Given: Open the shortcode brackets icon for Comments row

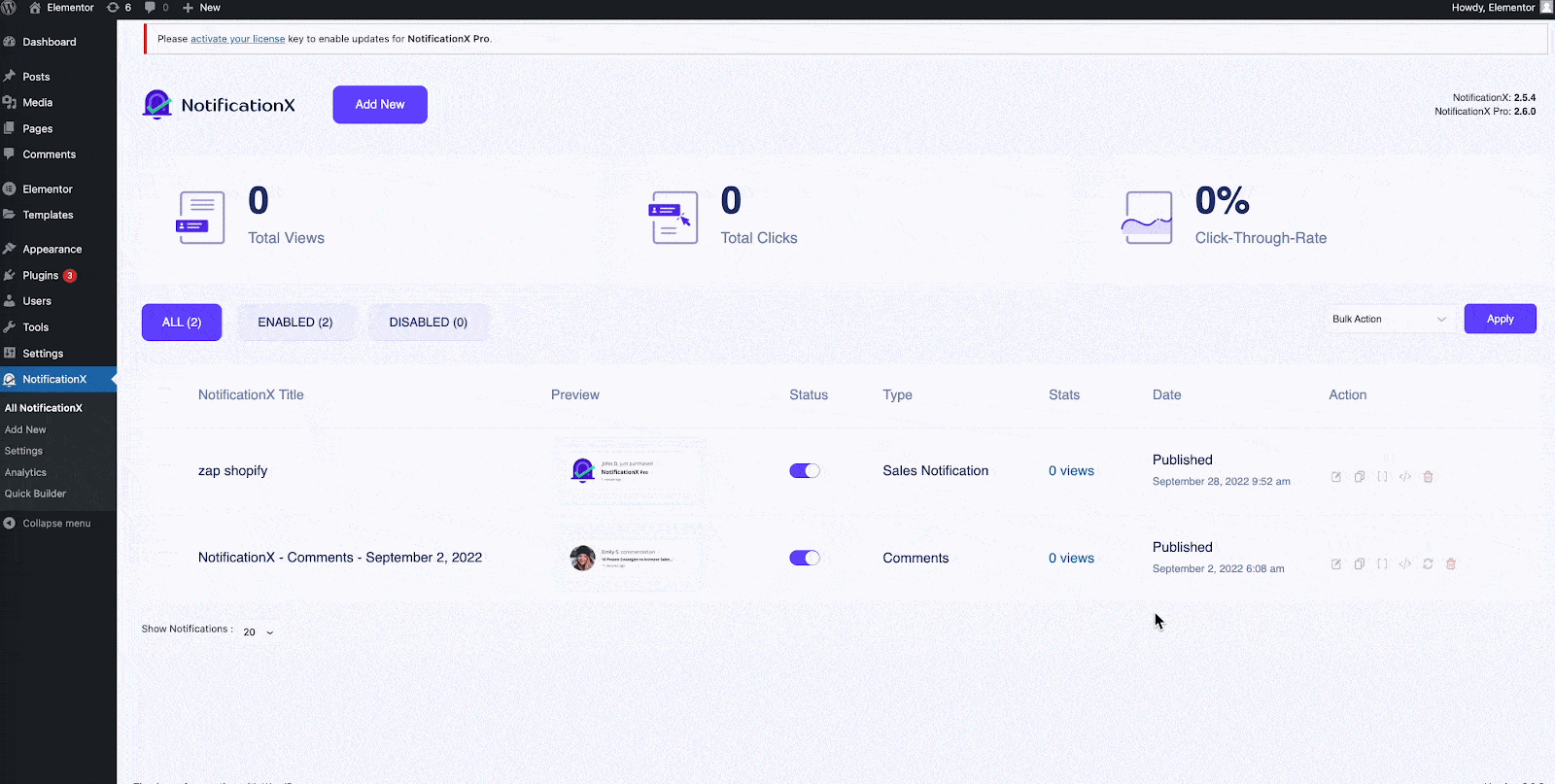Looking at the screenshot, I should tap(1382, 563).
